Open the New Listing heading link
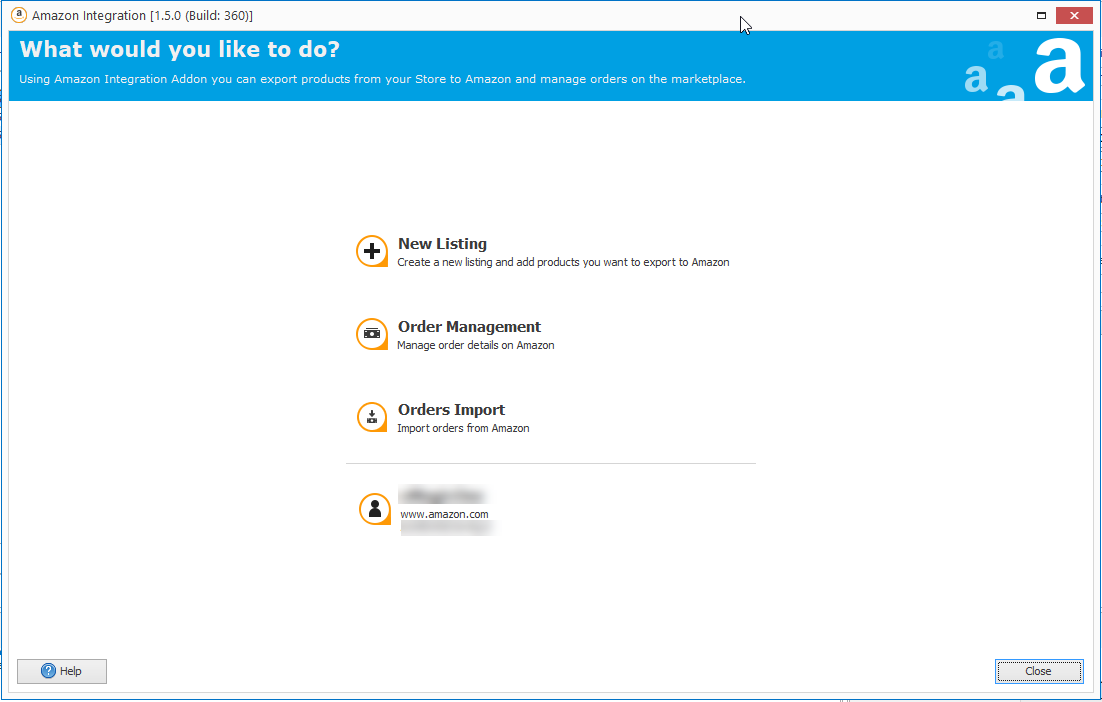1102x702 pixels. tap(442, 244)
